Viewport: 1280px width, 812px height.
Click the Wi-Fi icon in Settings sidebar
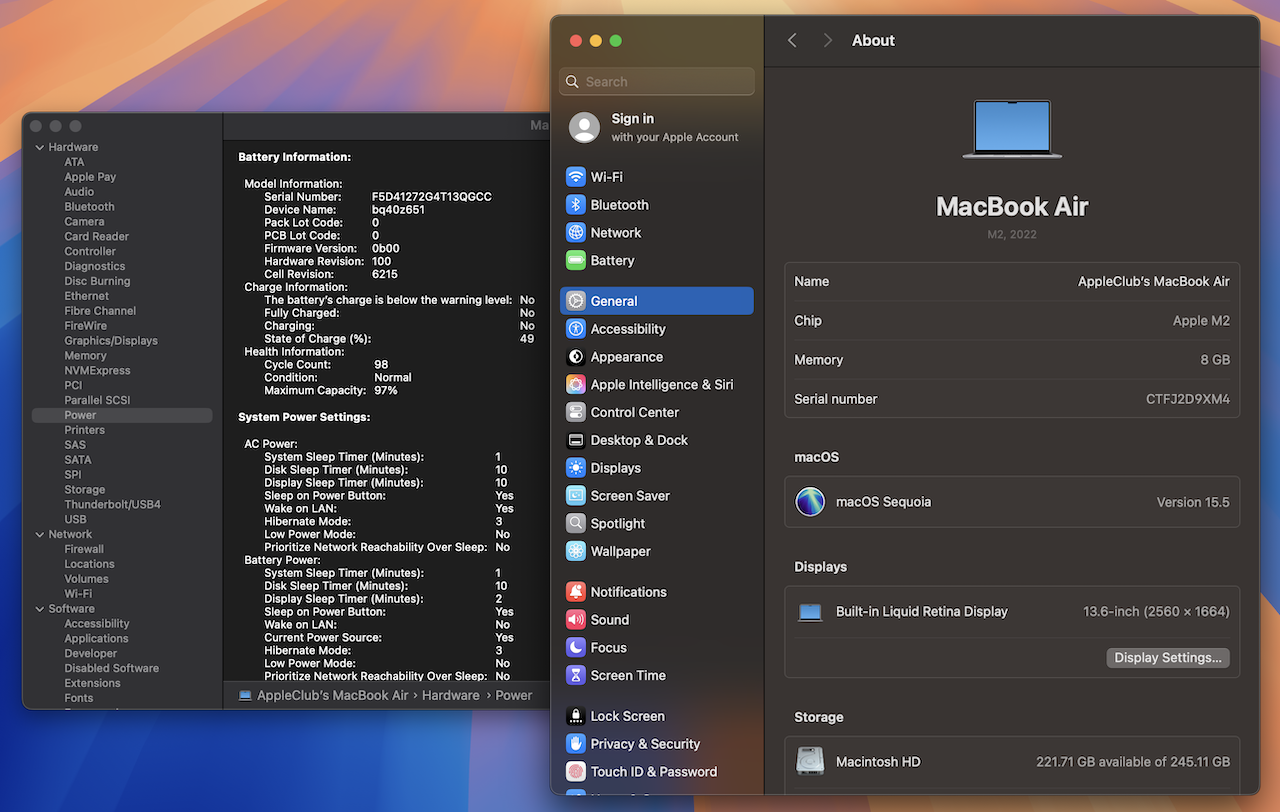(x=575, y=177)
